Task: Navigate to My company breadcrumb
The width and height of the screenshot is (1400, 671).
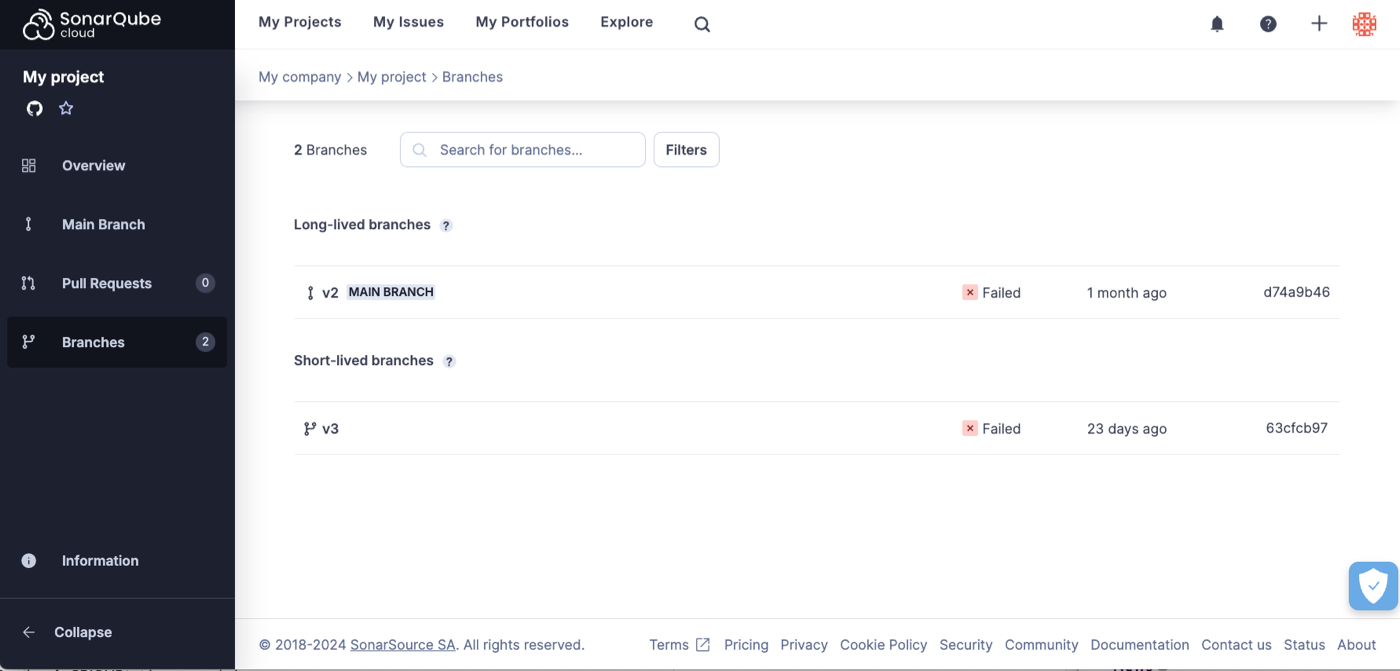Action: click(x=299, y=76)
